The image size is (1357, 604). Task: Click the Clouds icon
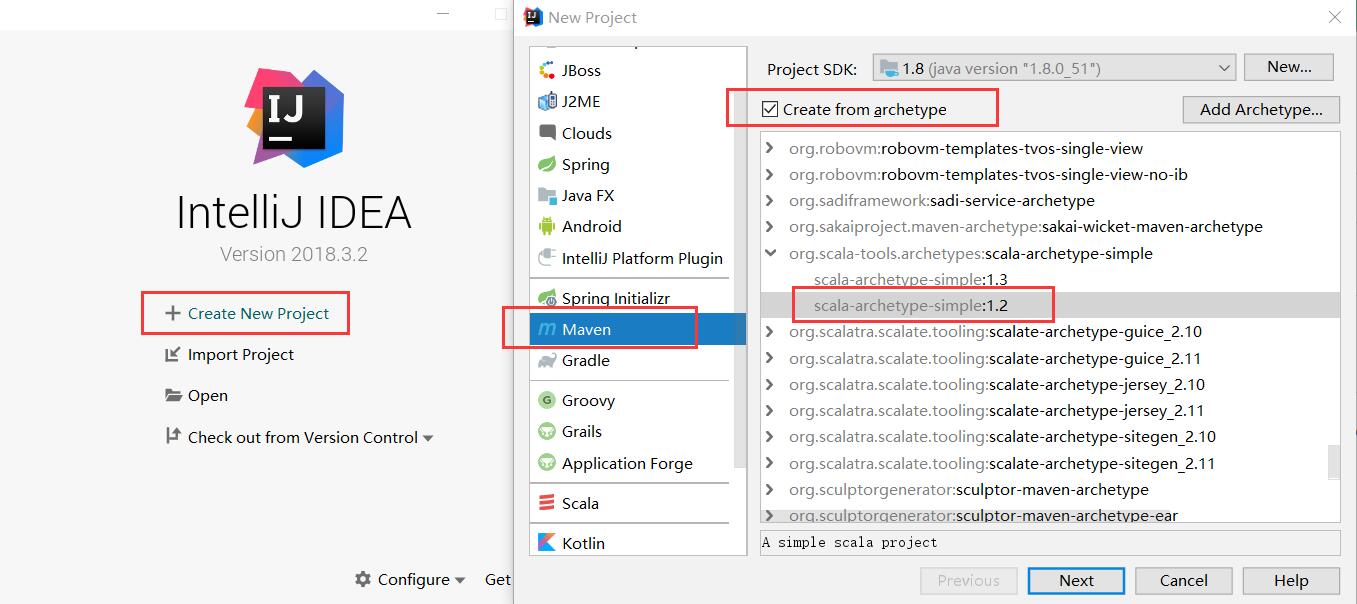[x=547, y=133]
